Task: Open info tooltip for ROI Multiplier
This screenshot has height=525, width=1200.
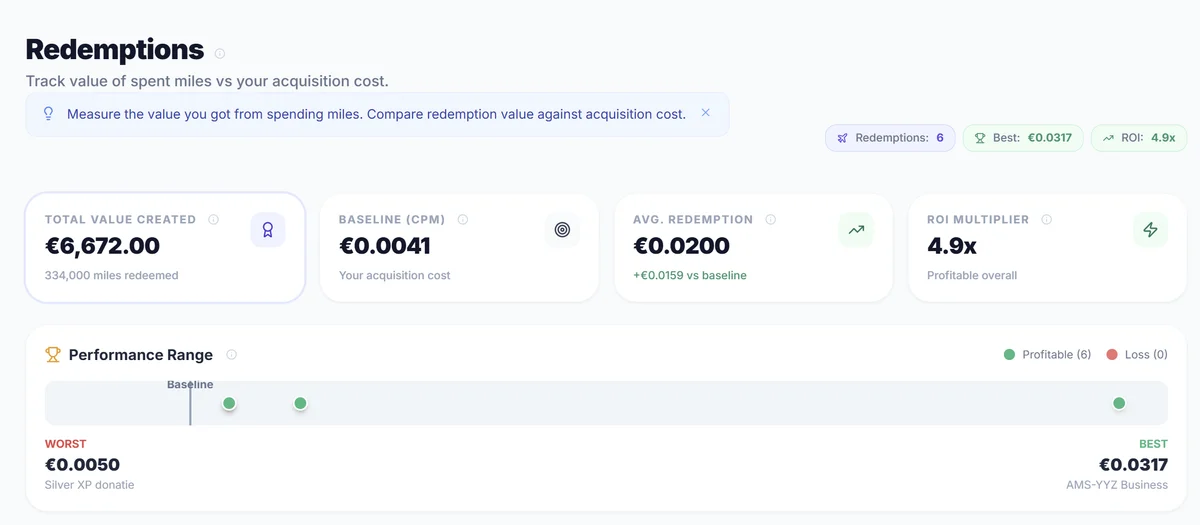Action: 1047,220
